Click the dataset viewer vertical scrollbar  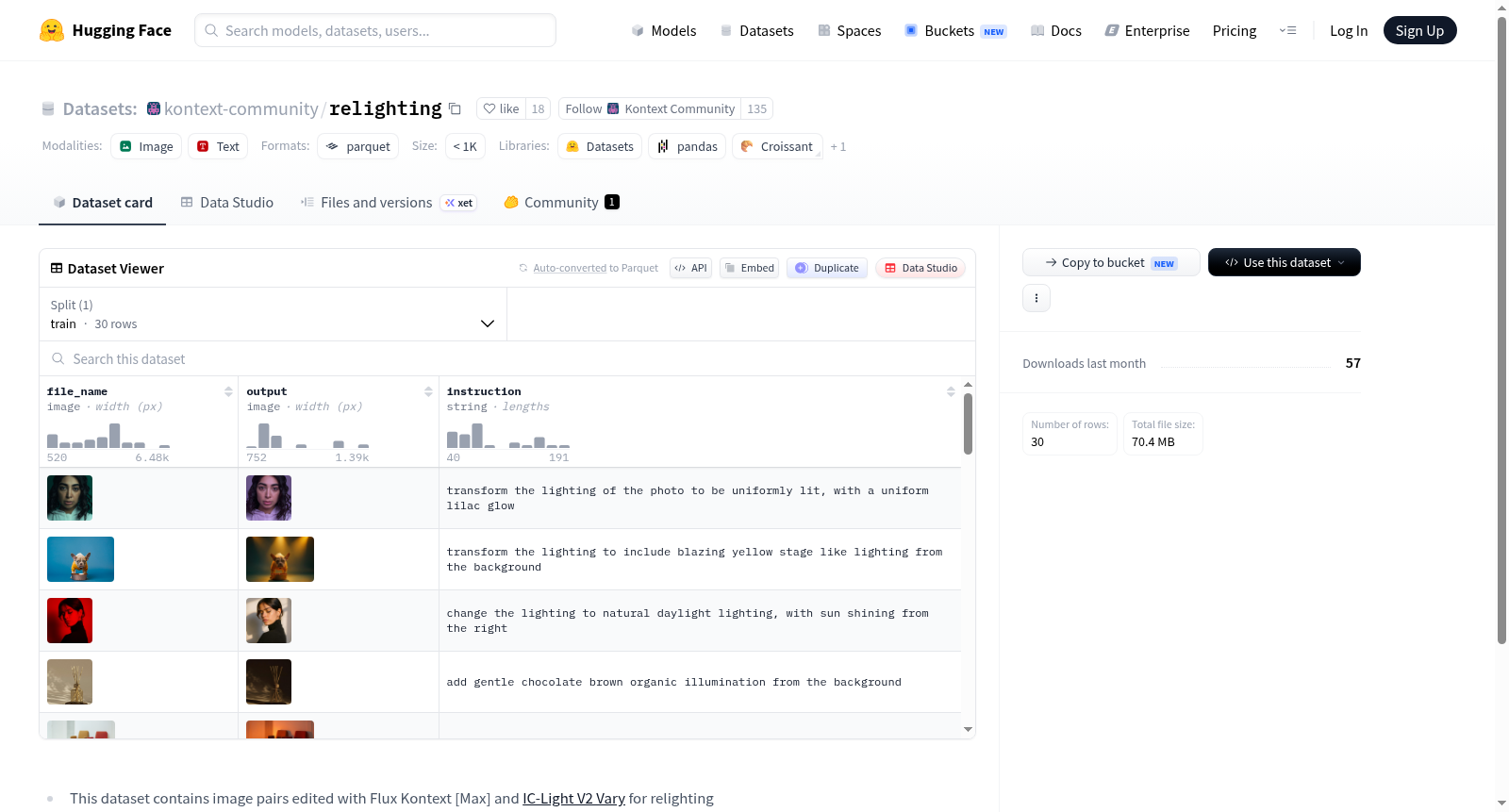click(x=968, y=424)
